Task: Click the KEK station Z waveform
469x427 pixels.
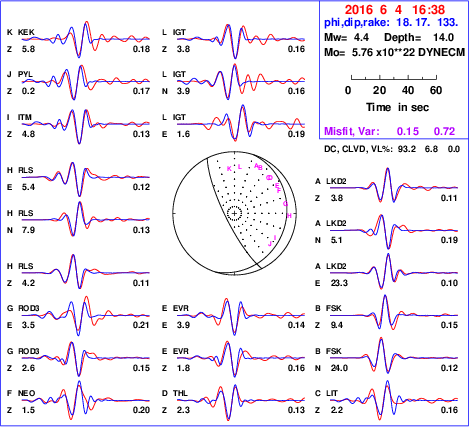Action: tap(86, 39)
